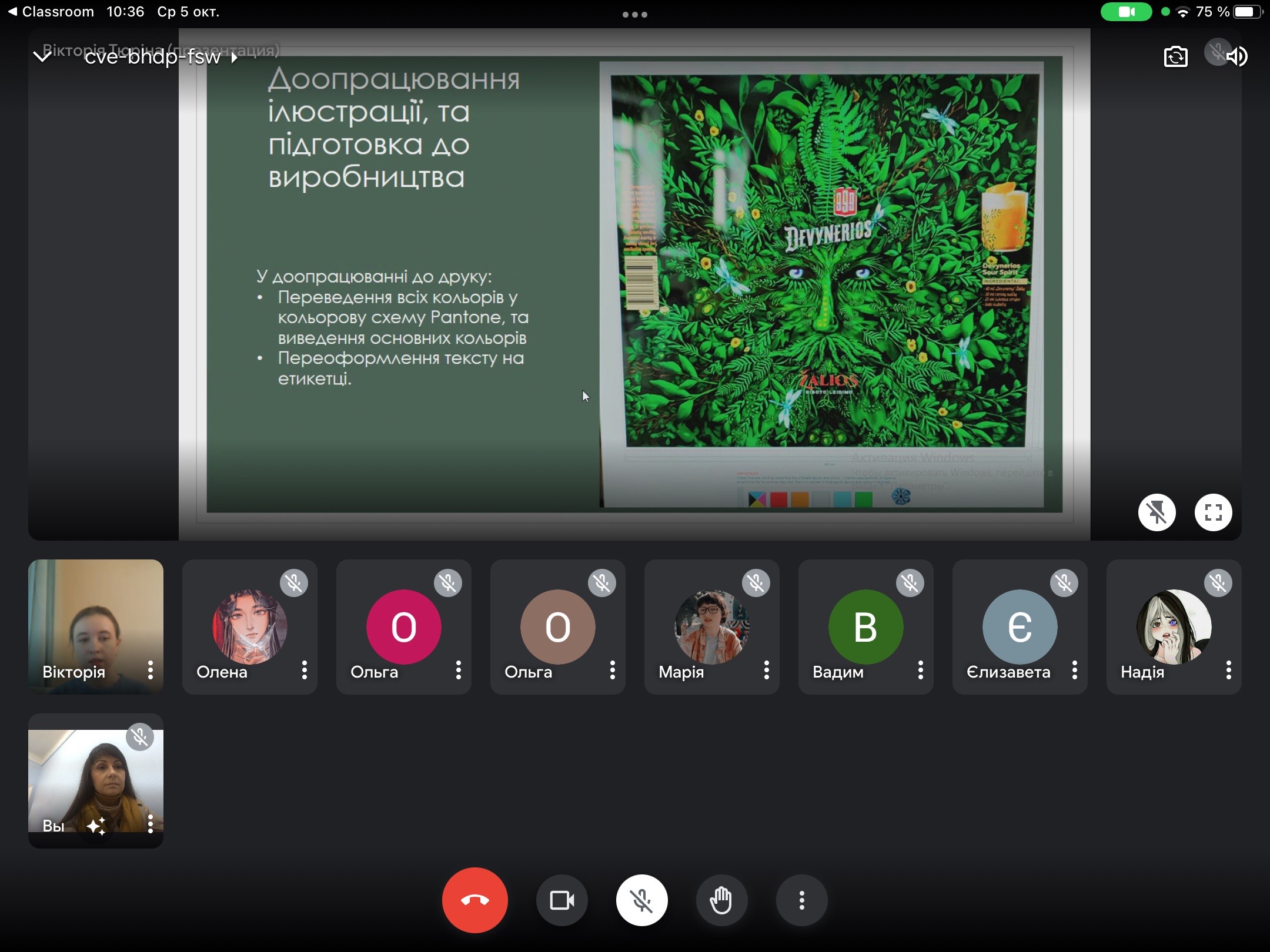
Task: Select Олена's participant avatar
Action: click(x=250, y=626)
